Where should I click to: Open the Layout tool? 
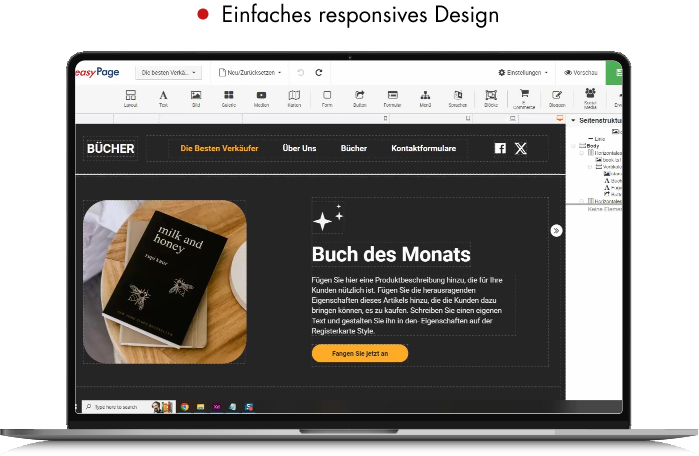(x=131, y=99)
